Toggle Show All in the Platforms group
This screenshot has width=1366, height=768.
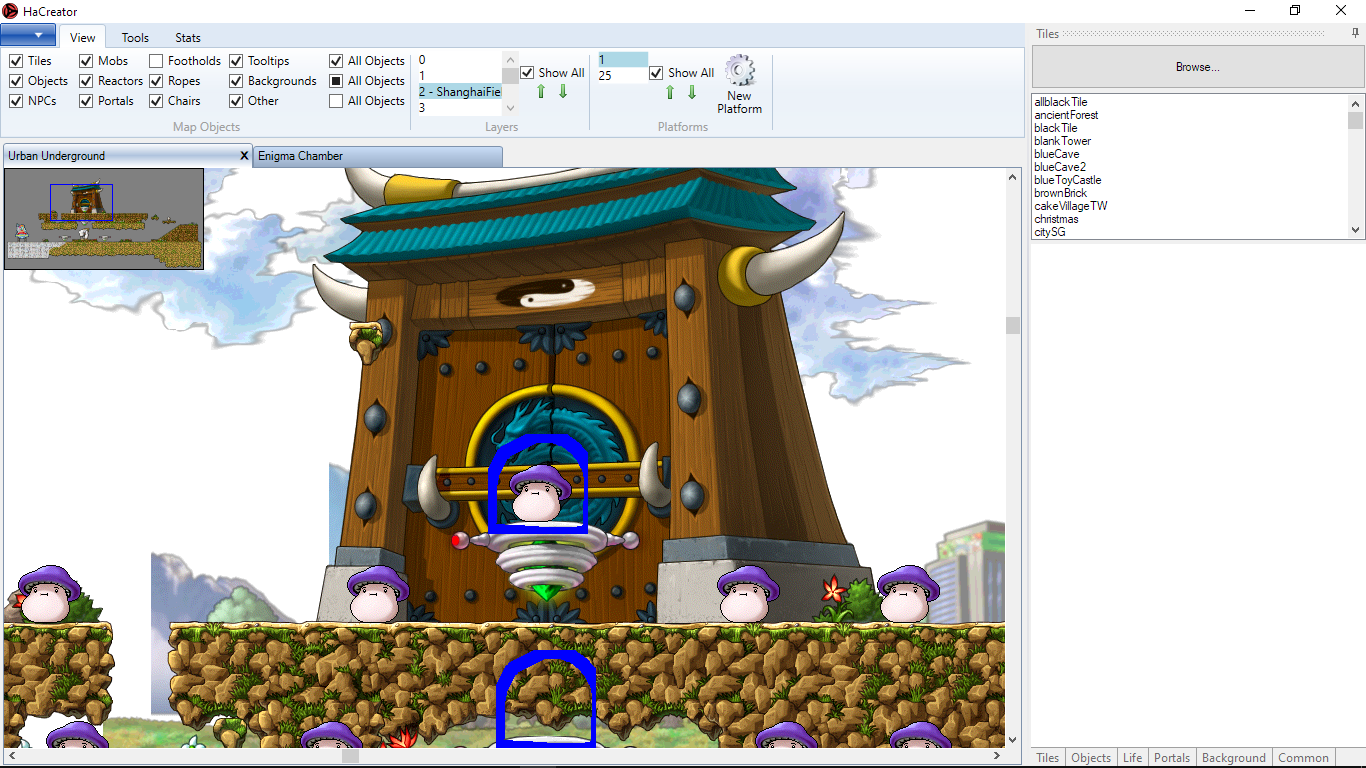tap(656, 73)
